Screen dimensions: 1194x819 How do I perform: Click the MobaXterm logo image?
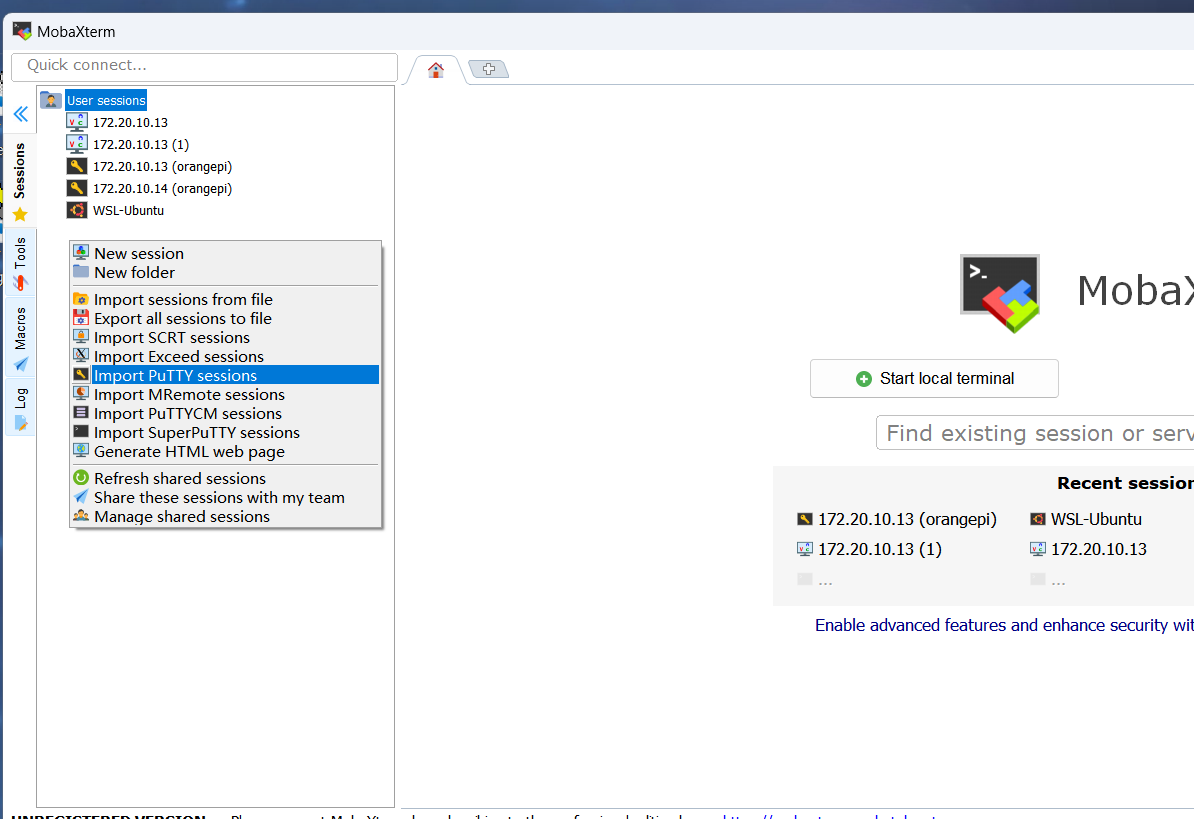tap(1000, 293)
